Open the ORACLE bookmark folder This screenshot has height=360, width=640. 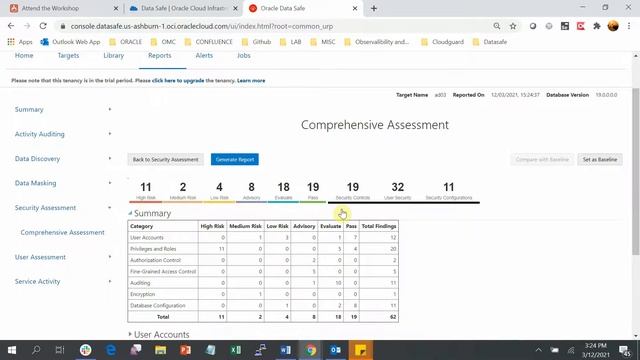pyautogui.click(x=125, y=42)
